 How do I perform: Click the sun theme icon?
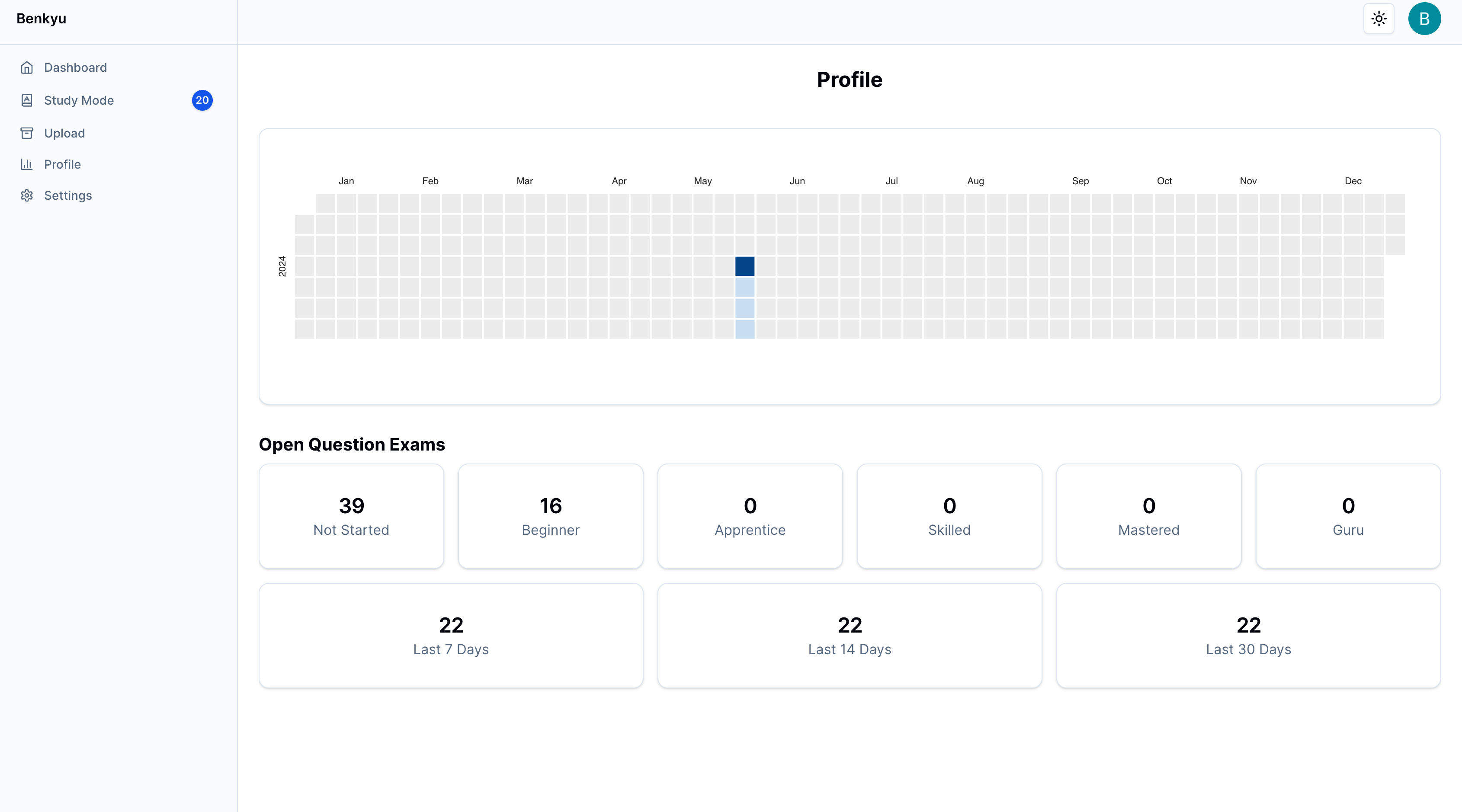tap(1379, 19)
